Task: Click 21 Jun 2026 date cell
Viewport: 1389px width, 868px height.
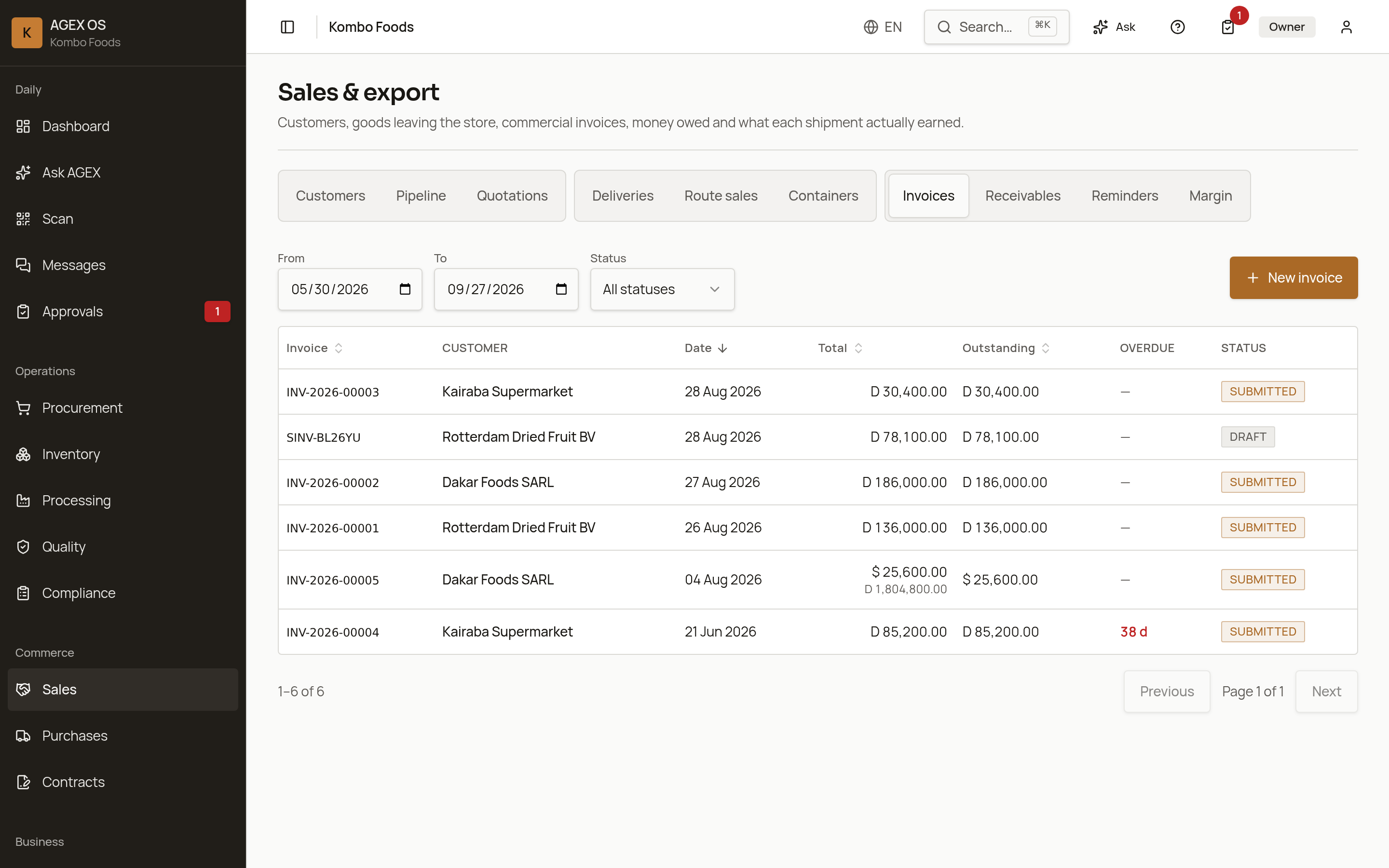Action: point(720,632)
